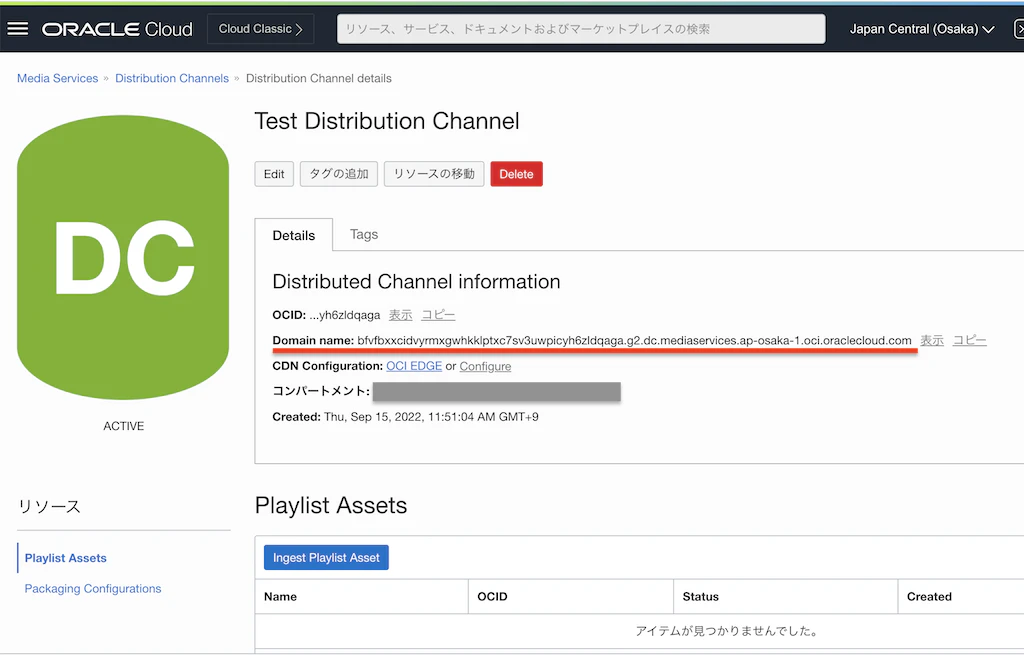Open the hamburger navigation menu
This screenshot has height=655, width=1024.
click(x=18, y=29)
